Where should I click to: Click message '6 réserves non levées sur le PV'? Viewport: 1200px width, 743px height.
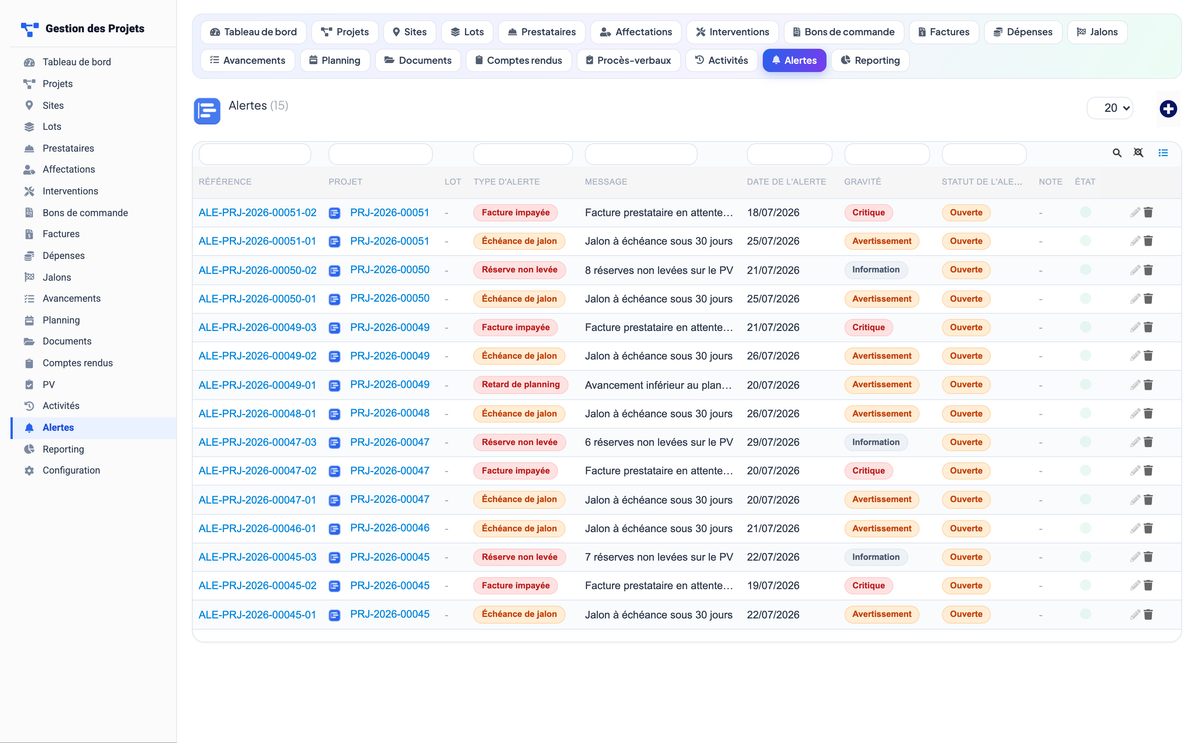(659, 442)
